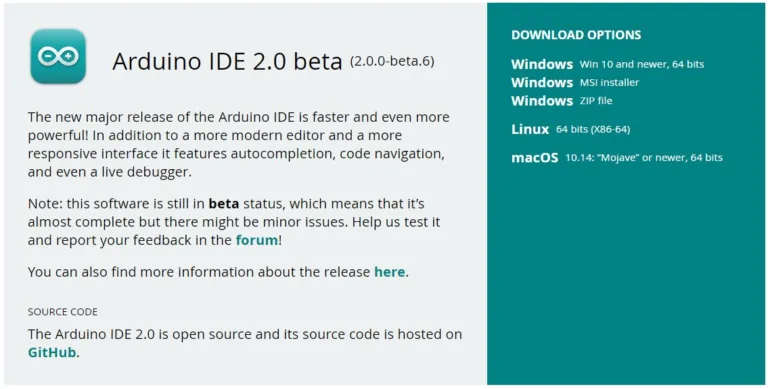Click the paragraph starting 'The new major release'

click(239, 145)
